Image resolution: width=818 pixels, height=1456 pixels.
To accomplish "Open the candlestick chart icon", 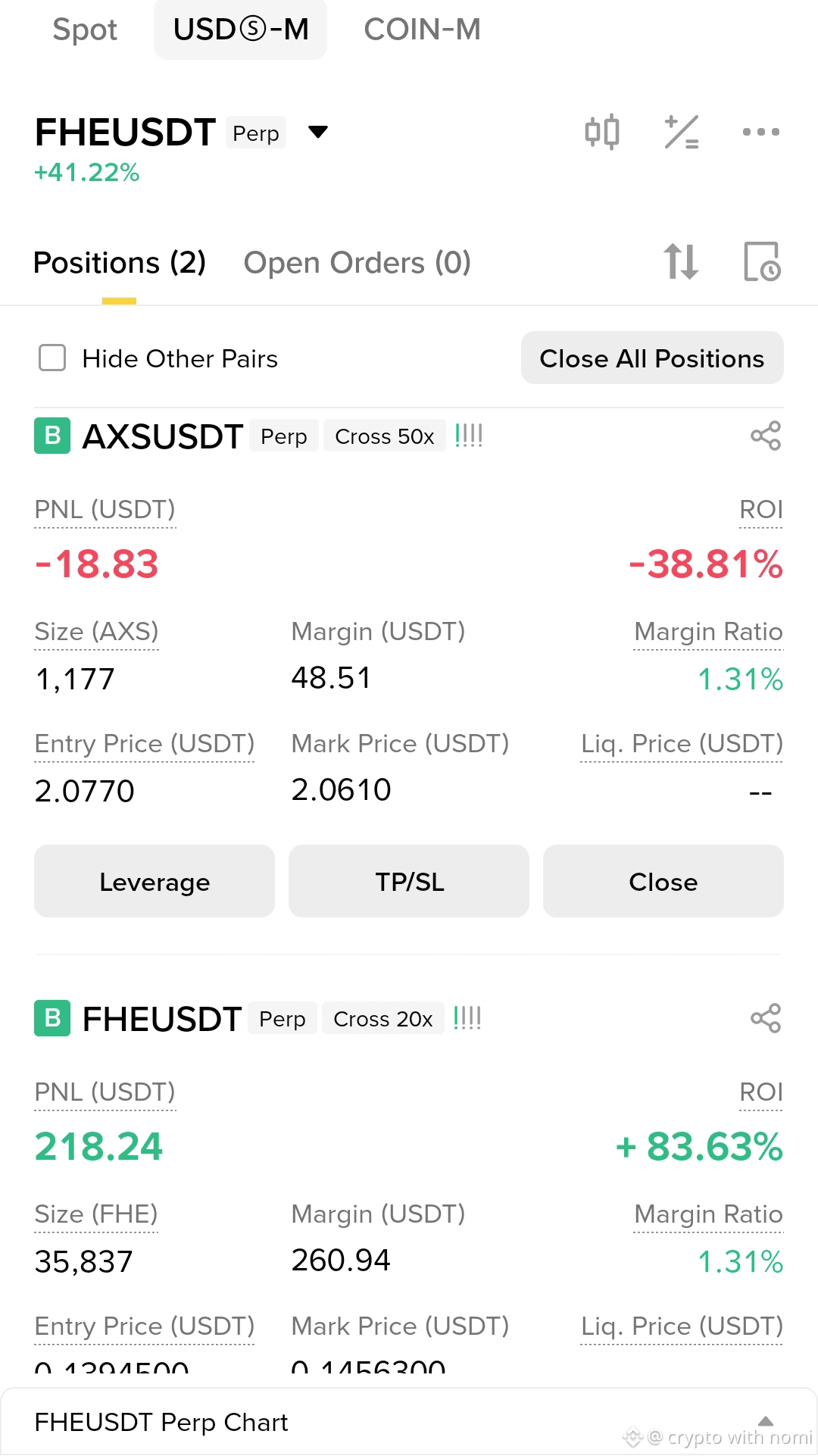I will [x=602, y=133].
